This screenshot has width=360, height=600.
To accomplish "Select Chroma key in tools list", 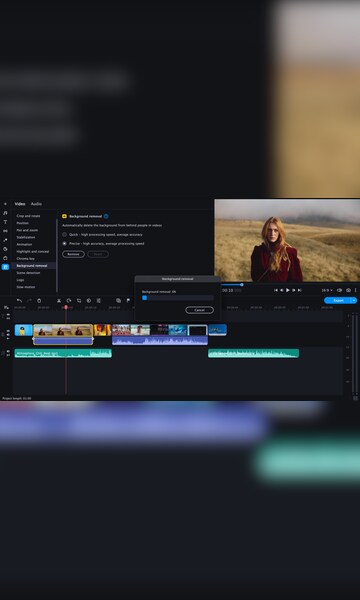I will pyautogui.click(x=26, y=259).
